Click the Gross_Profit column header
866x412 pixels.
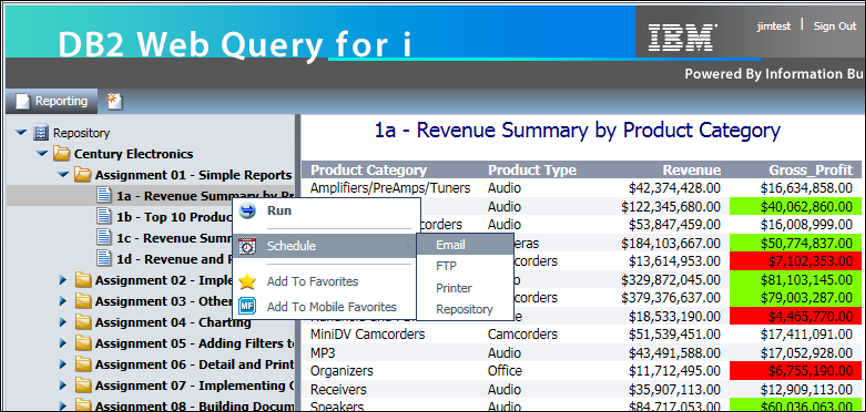point(811,170)
